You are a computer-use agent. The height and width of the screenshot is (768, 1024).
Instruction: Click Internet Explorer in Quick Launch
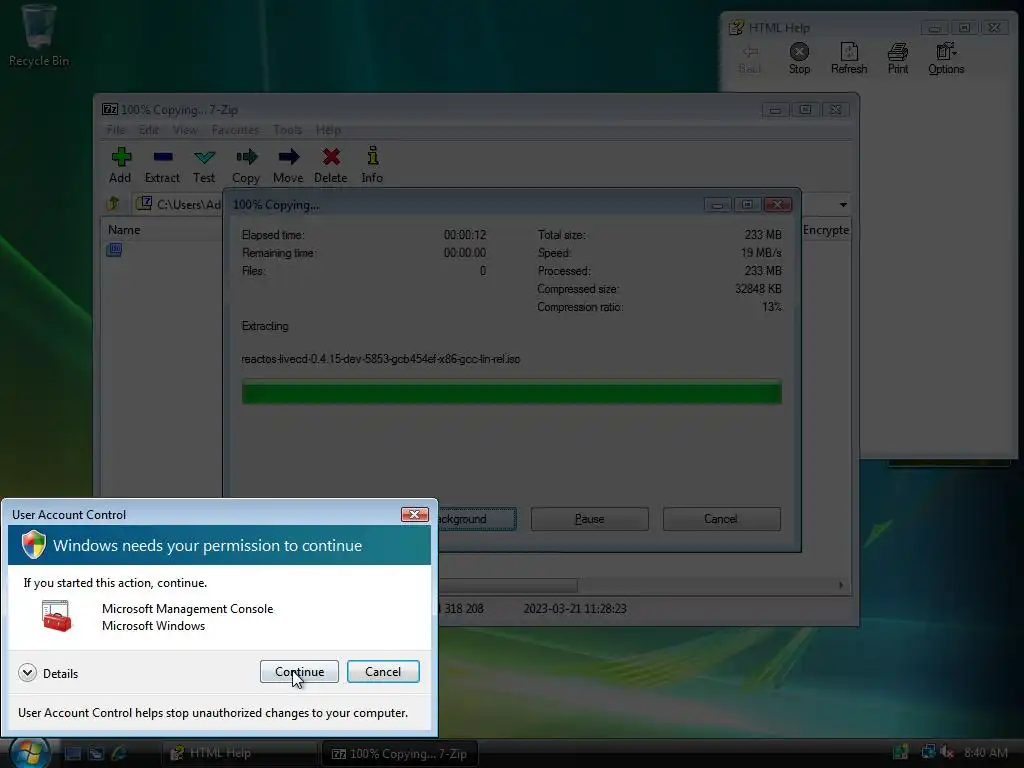tap(120, 753)
